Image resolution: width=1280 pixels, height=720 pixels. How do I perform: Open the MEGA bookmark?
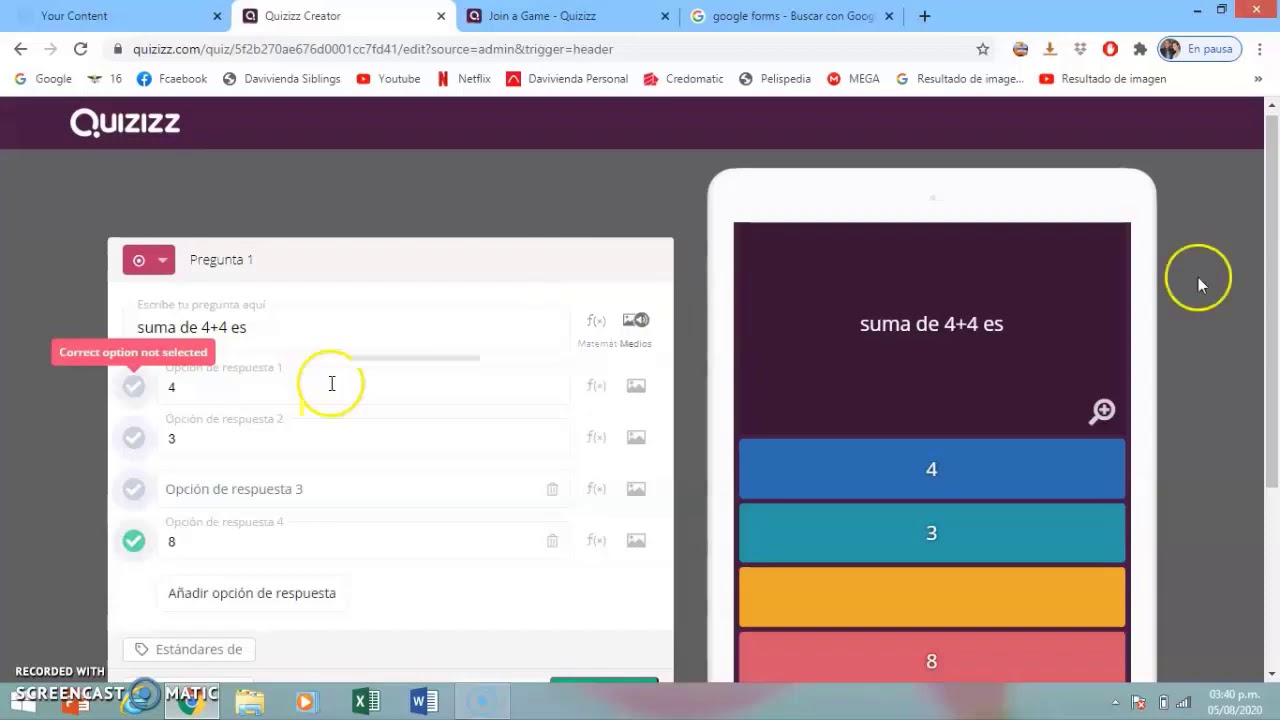point(853,79)
